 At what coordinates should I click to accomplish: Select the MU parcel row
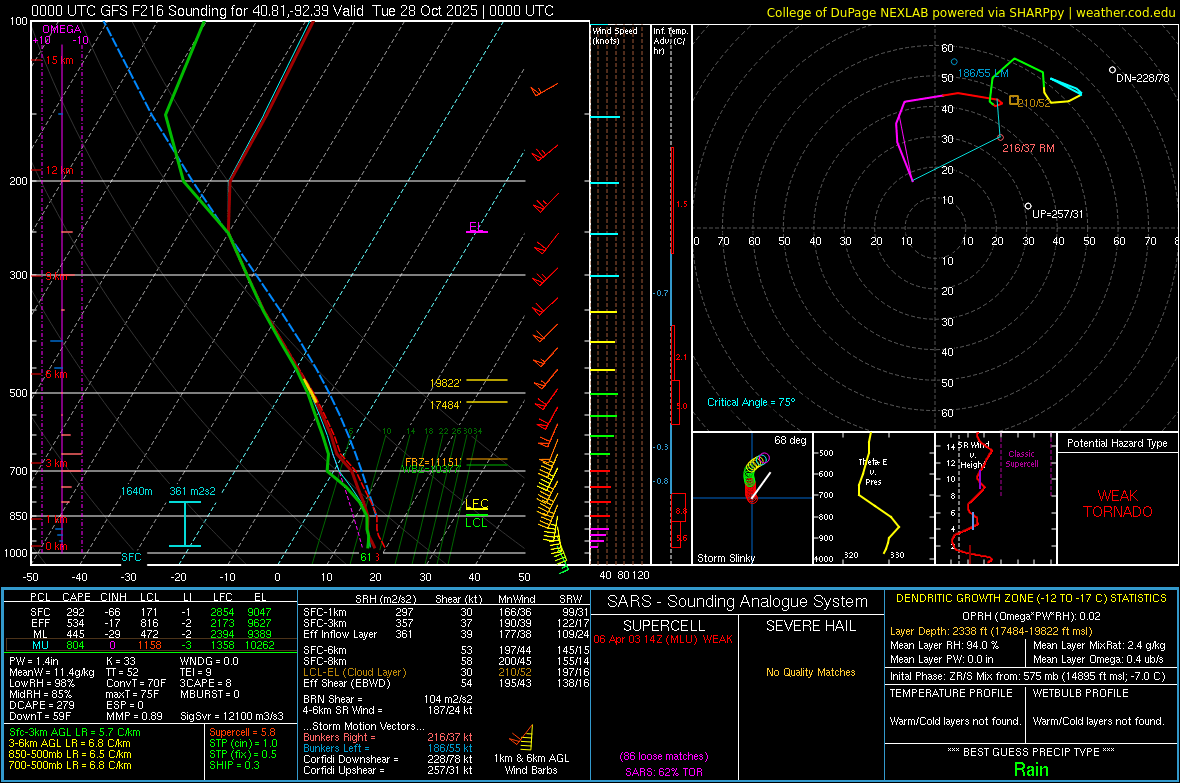click(150, 645)
